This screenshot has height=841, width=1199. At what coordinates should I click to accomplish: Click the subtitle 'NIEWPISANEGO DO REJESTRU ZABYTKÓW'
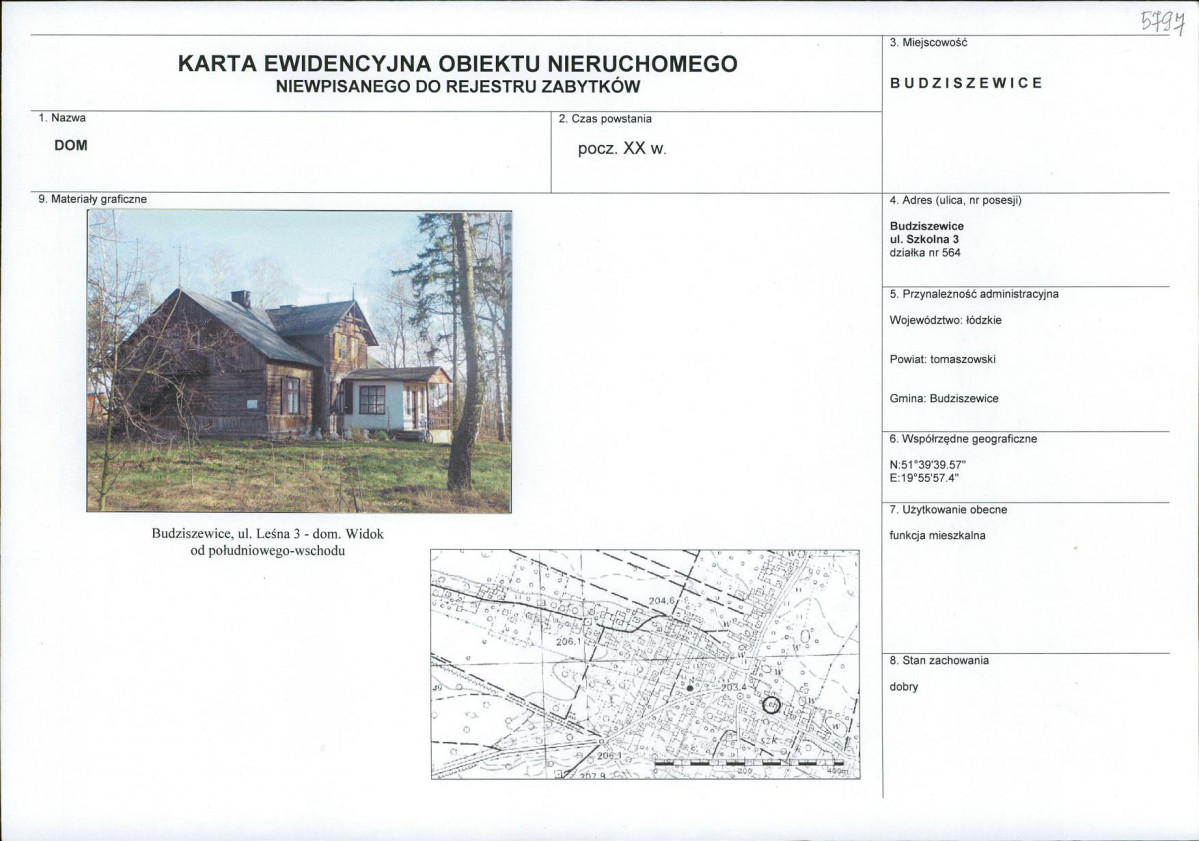pyautogui.click(x=457, y=86)
